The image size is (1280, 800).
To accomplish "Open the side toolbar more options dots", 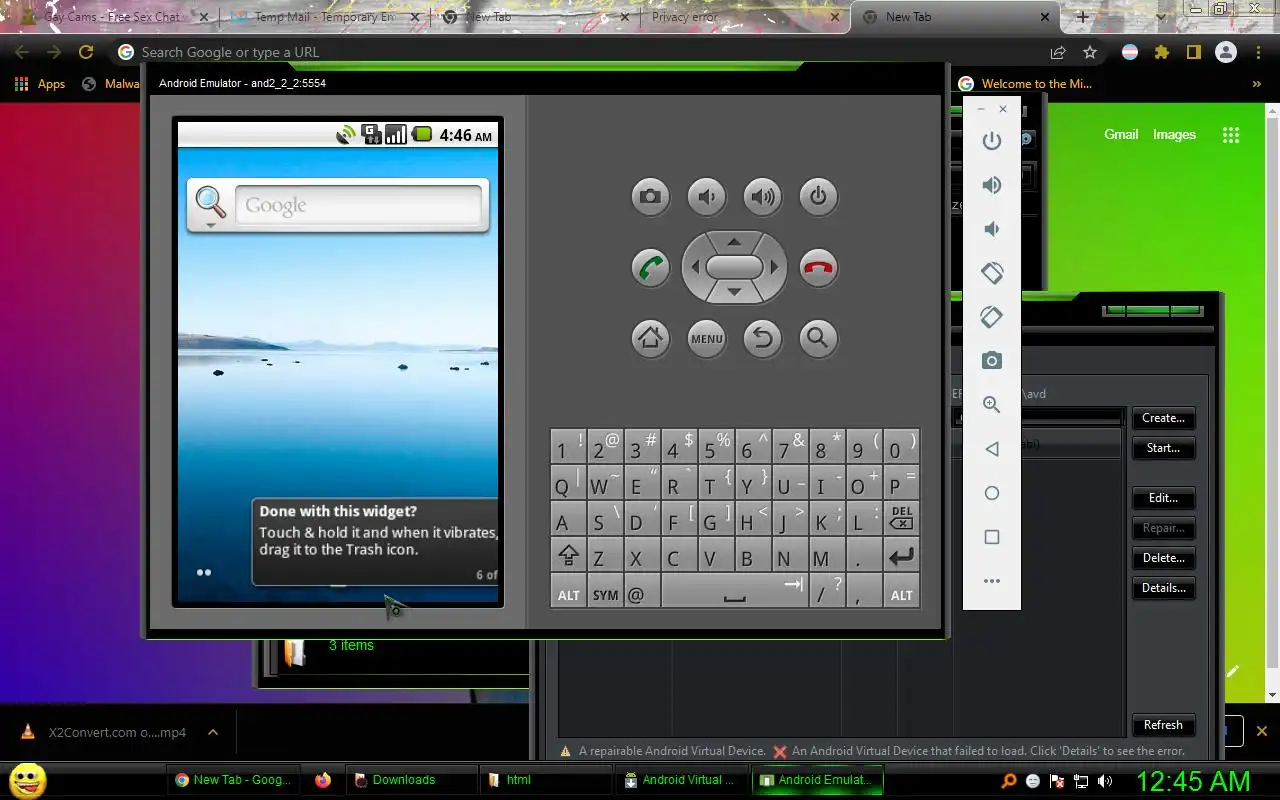I will click(x=992, y=581).
